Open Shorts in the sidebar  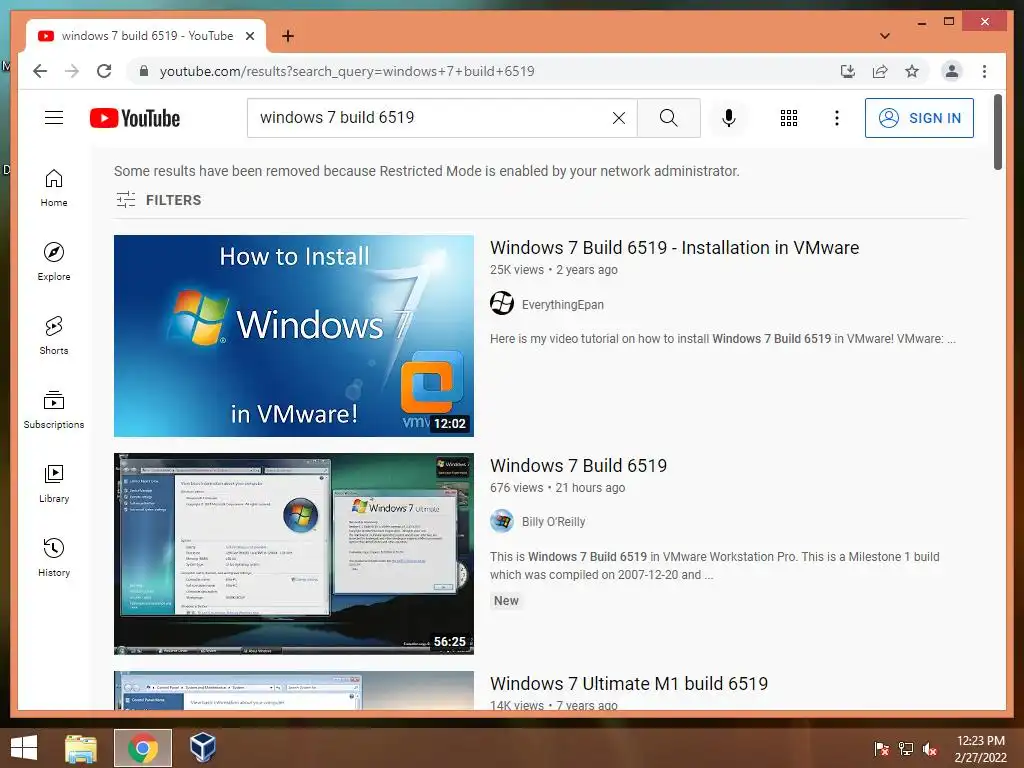(54, 336)
